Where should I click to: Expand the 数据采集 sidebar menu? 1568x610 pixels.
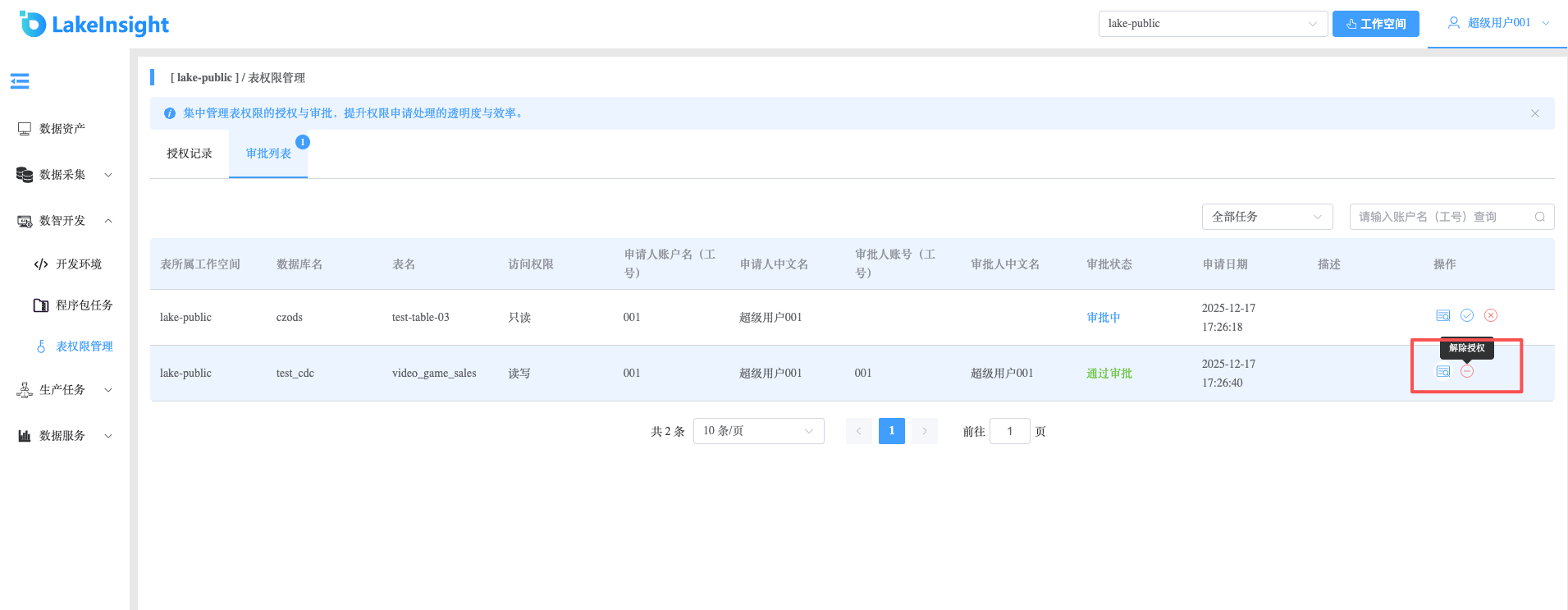click(x=64, y=175)
